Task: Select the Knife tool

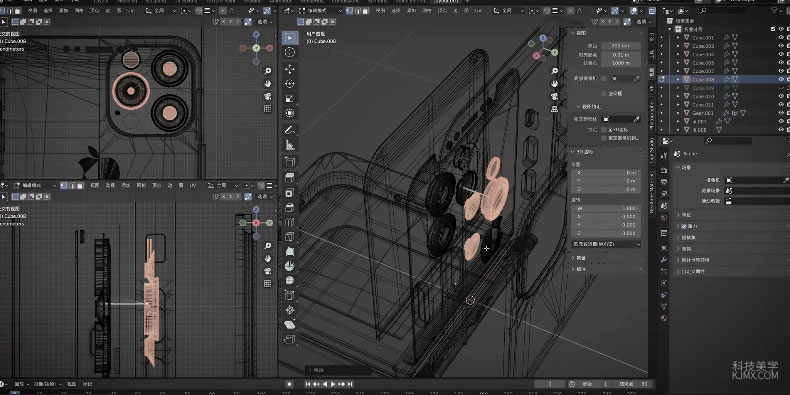Action: coord(290,236)
